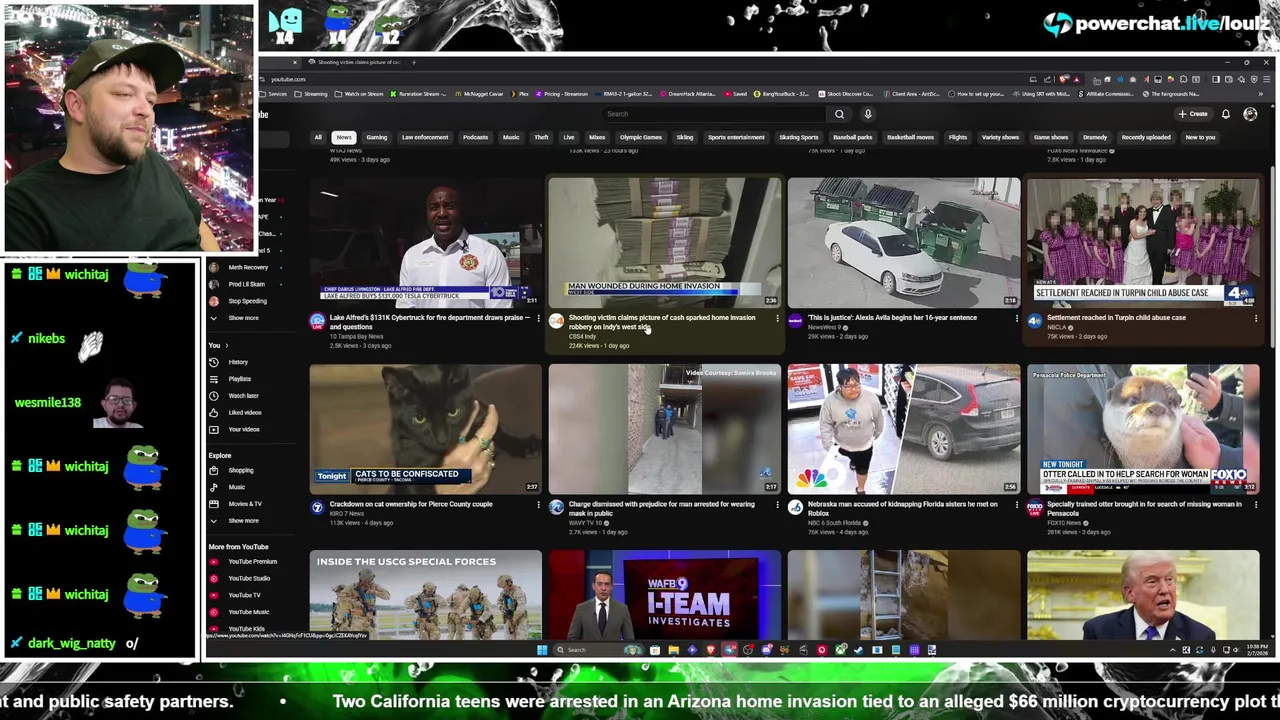Open the YouTube notifications bell

(x=1225, y=114)
